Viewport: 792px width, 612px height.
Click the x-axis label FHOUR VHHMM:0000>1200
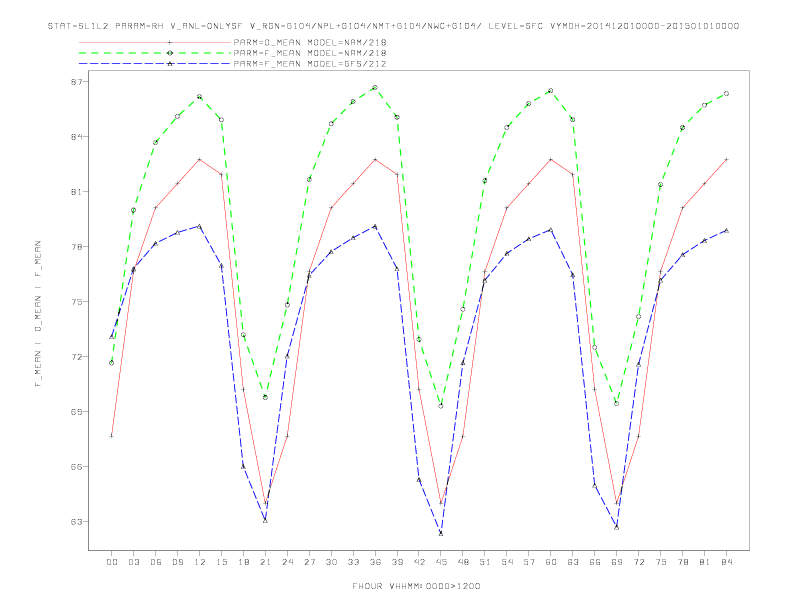pyautogui.click(x=416, y=586)
